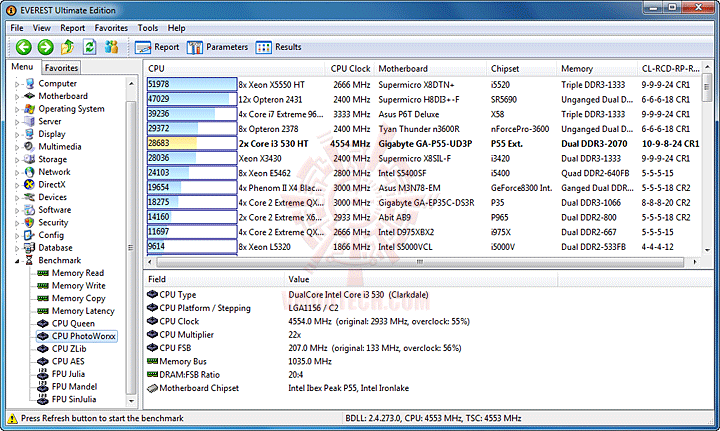This screenshot has width=720, height=431.
Task: Open the File menu
Action: click(17, 28)
